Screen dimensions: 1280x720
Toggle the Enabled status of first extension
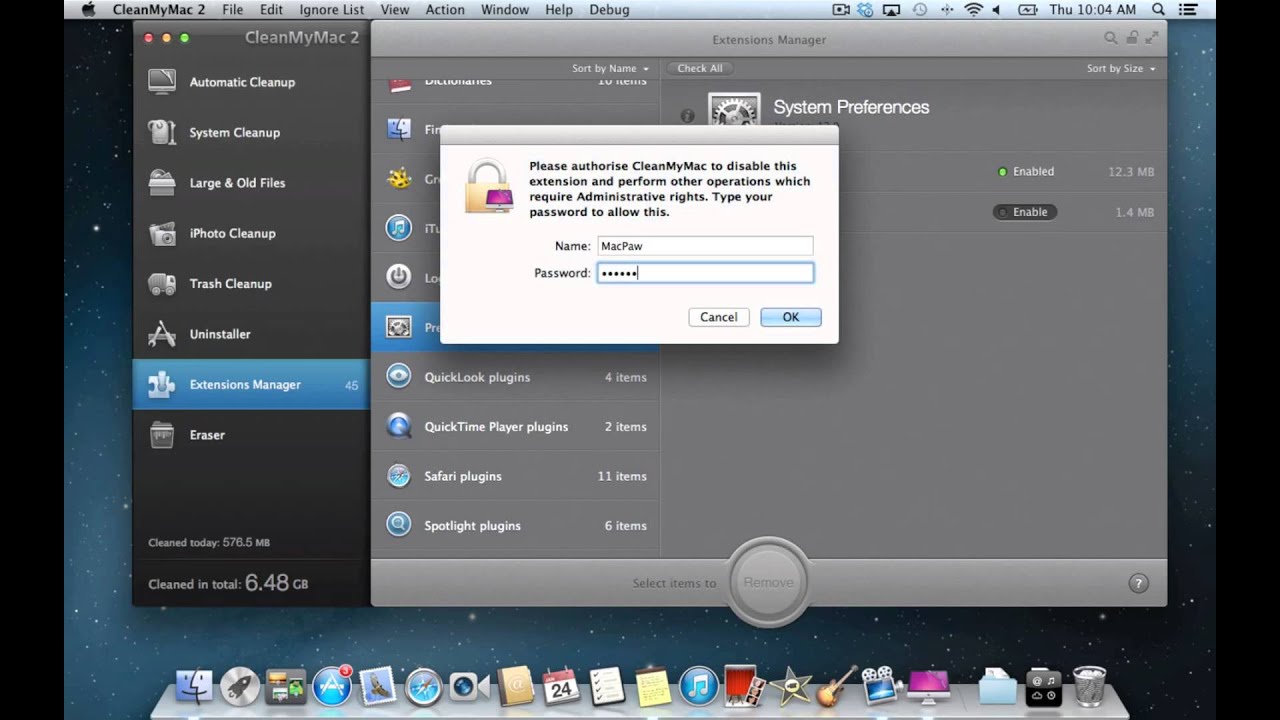pyautogui.click(x=1026, y=171)
